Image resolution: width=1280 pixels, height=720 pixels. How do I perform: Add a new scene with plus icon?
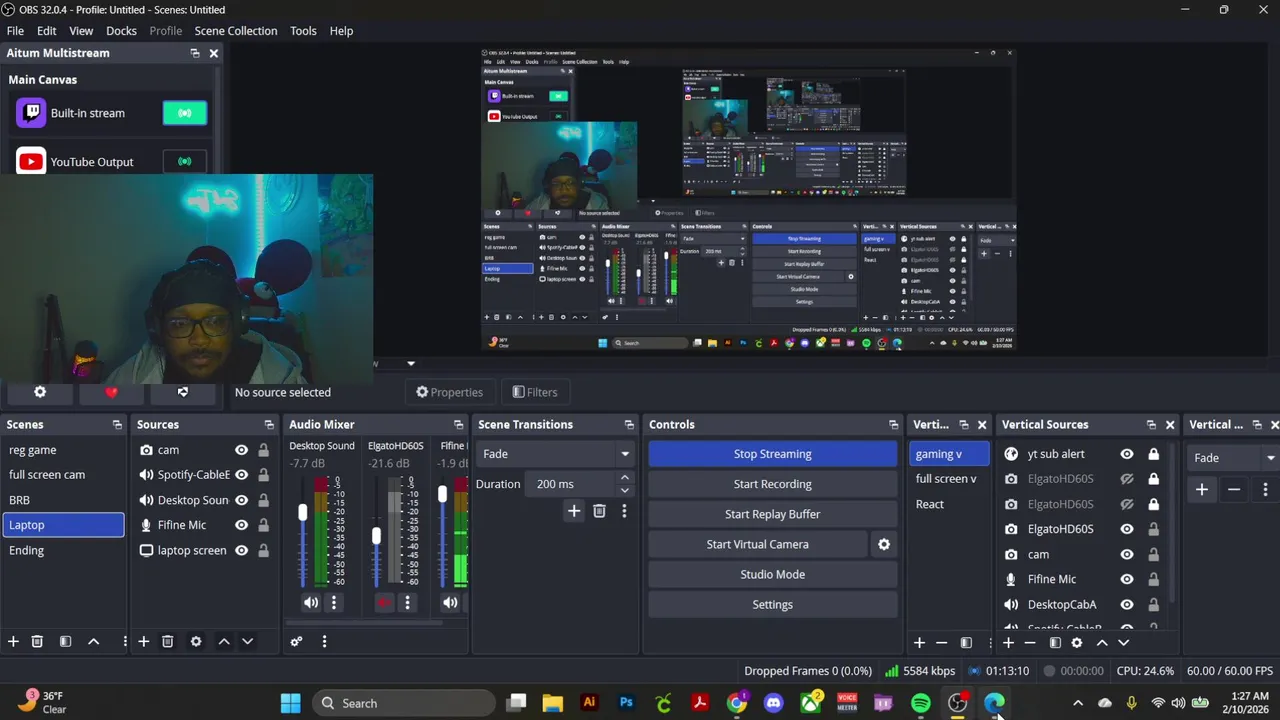13,641
